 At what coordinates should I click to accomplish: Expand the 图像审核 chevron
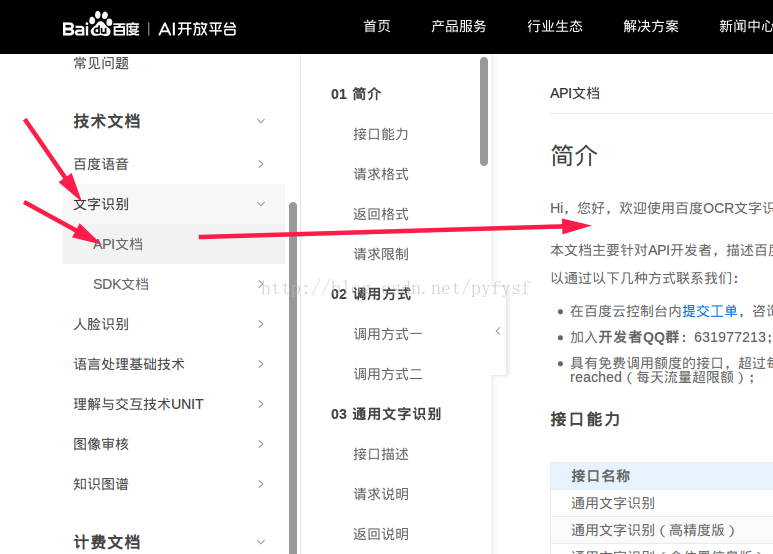tap(261, 444)
